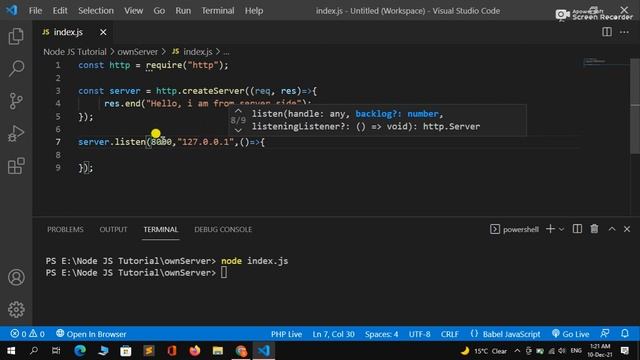This screenshot has width=640, height=360.
Task: Open the File menu
Action: 35,11
